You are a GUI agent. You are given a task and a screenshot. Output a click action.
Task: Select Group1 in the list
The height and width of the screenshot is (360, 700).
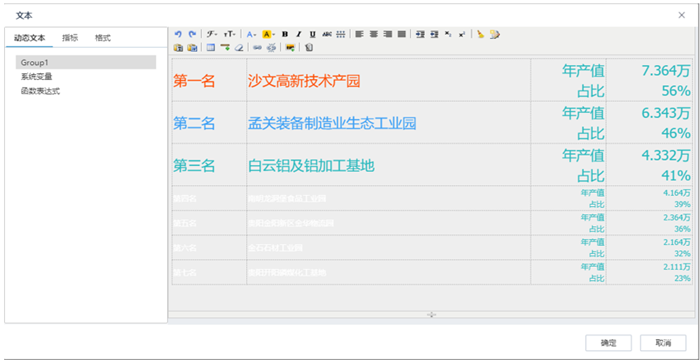86,62
